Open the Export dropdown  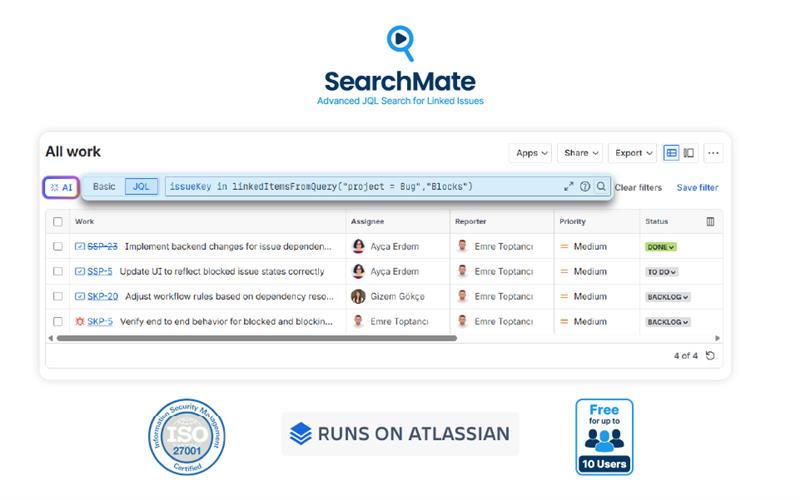point(633,153)
